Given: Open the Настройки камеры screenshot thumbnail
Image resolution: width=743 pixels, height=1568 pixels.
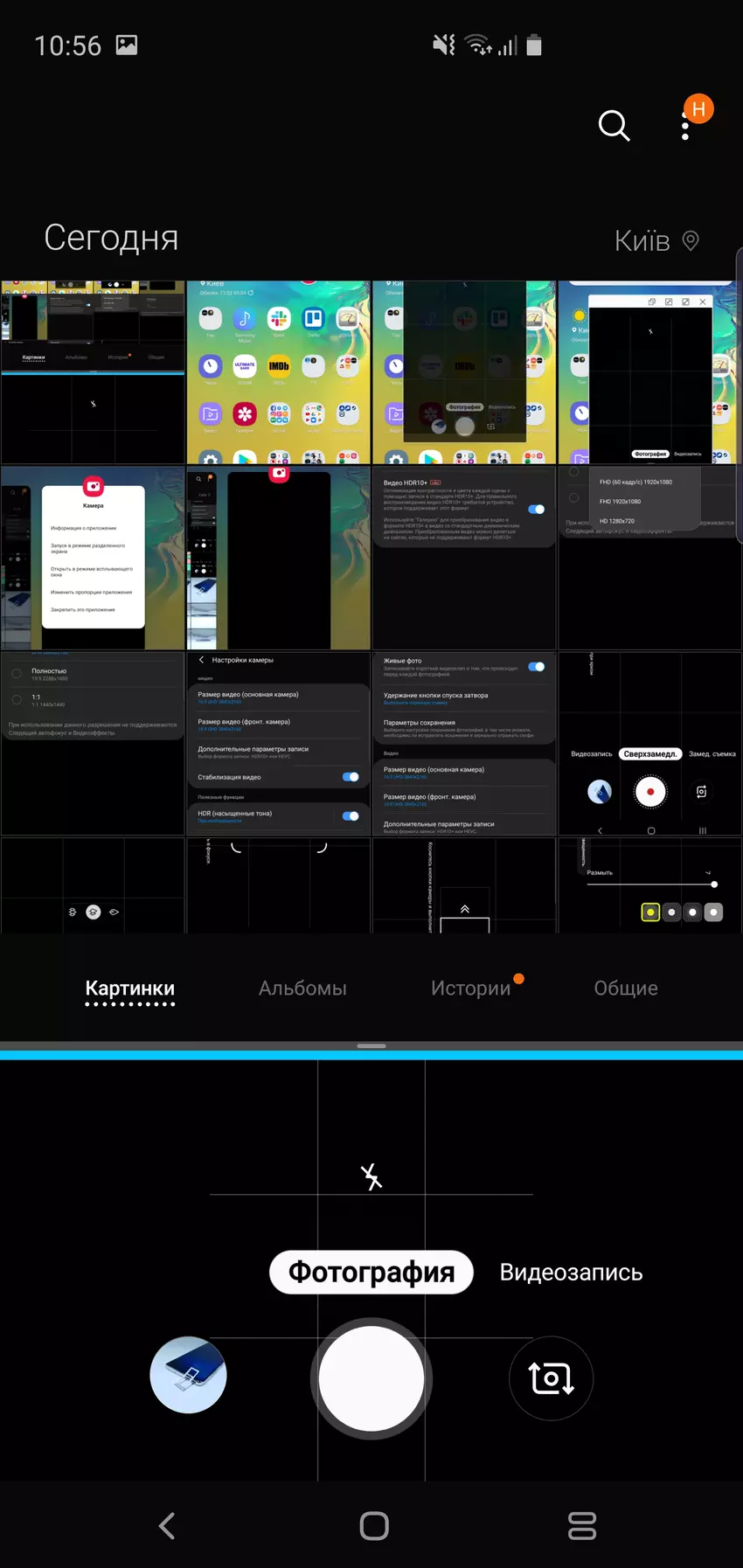Looking at the screenshot, I should pos(279,744).
